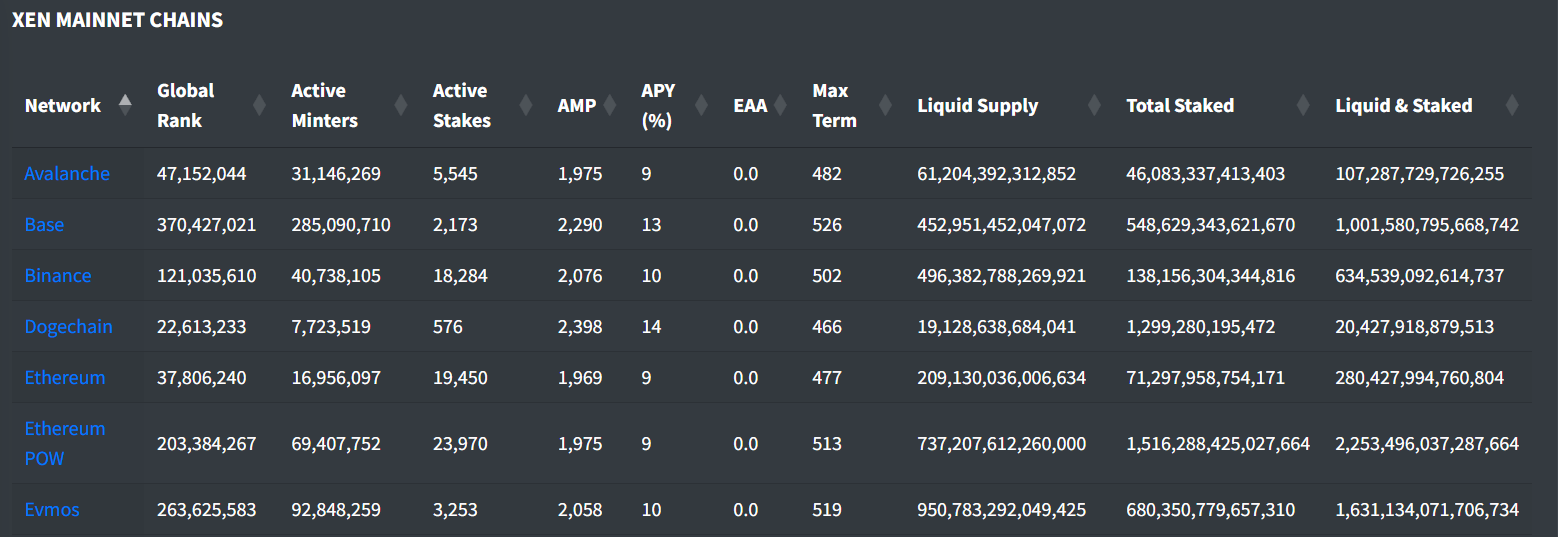Viewport: 1558px width, 537px height.
Task: Open the Avalanche network link
Action: tap(67, 174)
